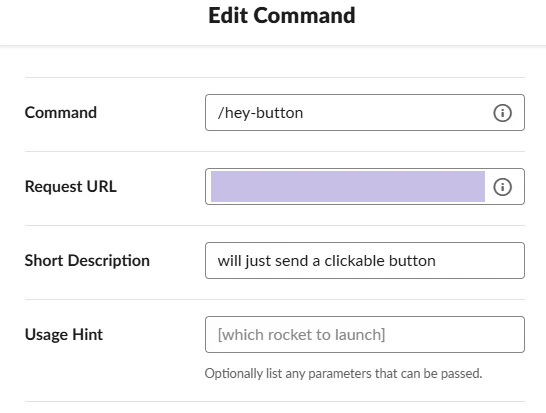This screenshot has height=413, width=546.
Task: Click the 'Optionally list any parameters' helper text
Action: 343,373
